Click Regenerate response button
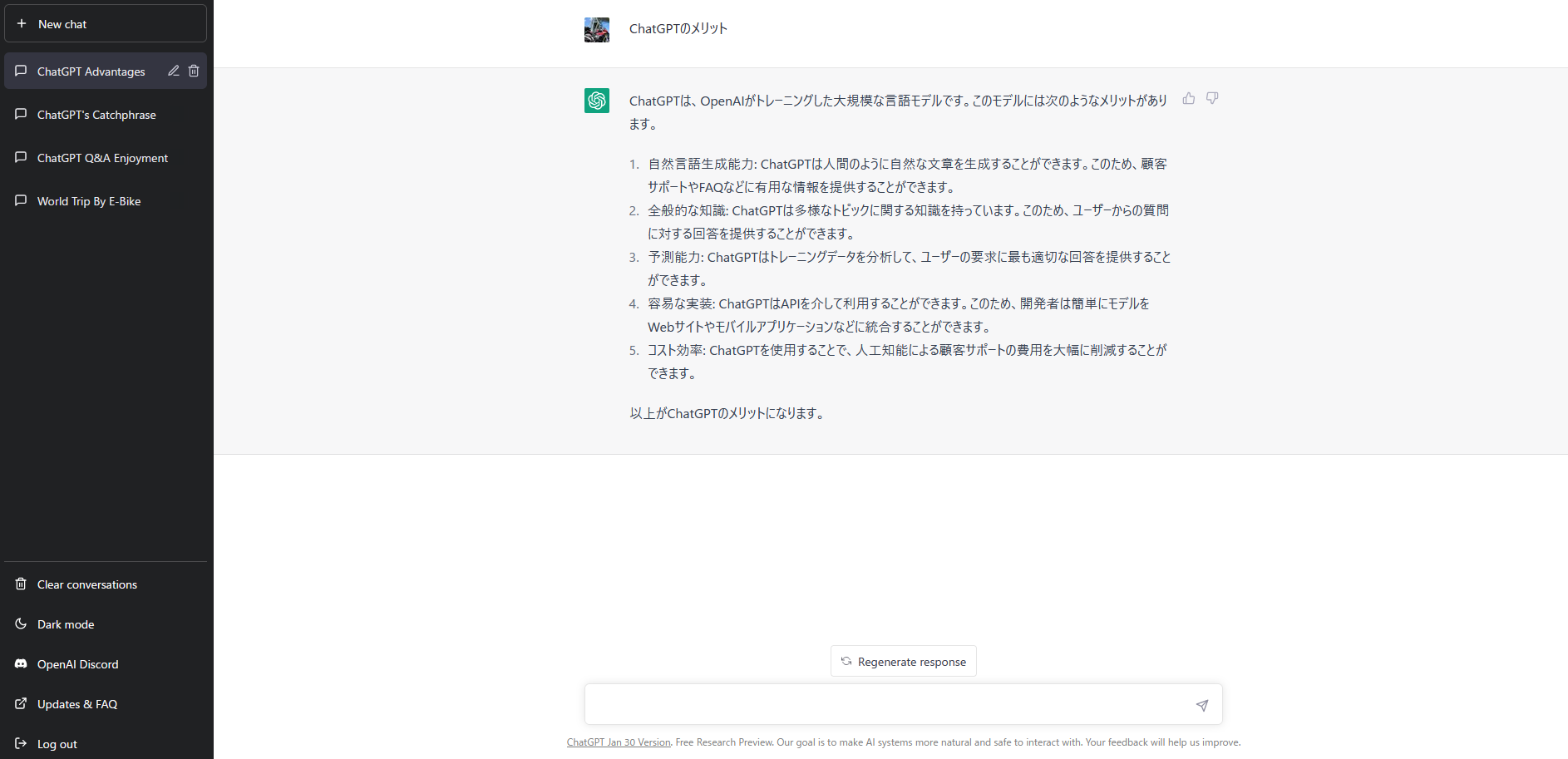The width and height of the screenshot is (1568, 759). pos(903,662)
